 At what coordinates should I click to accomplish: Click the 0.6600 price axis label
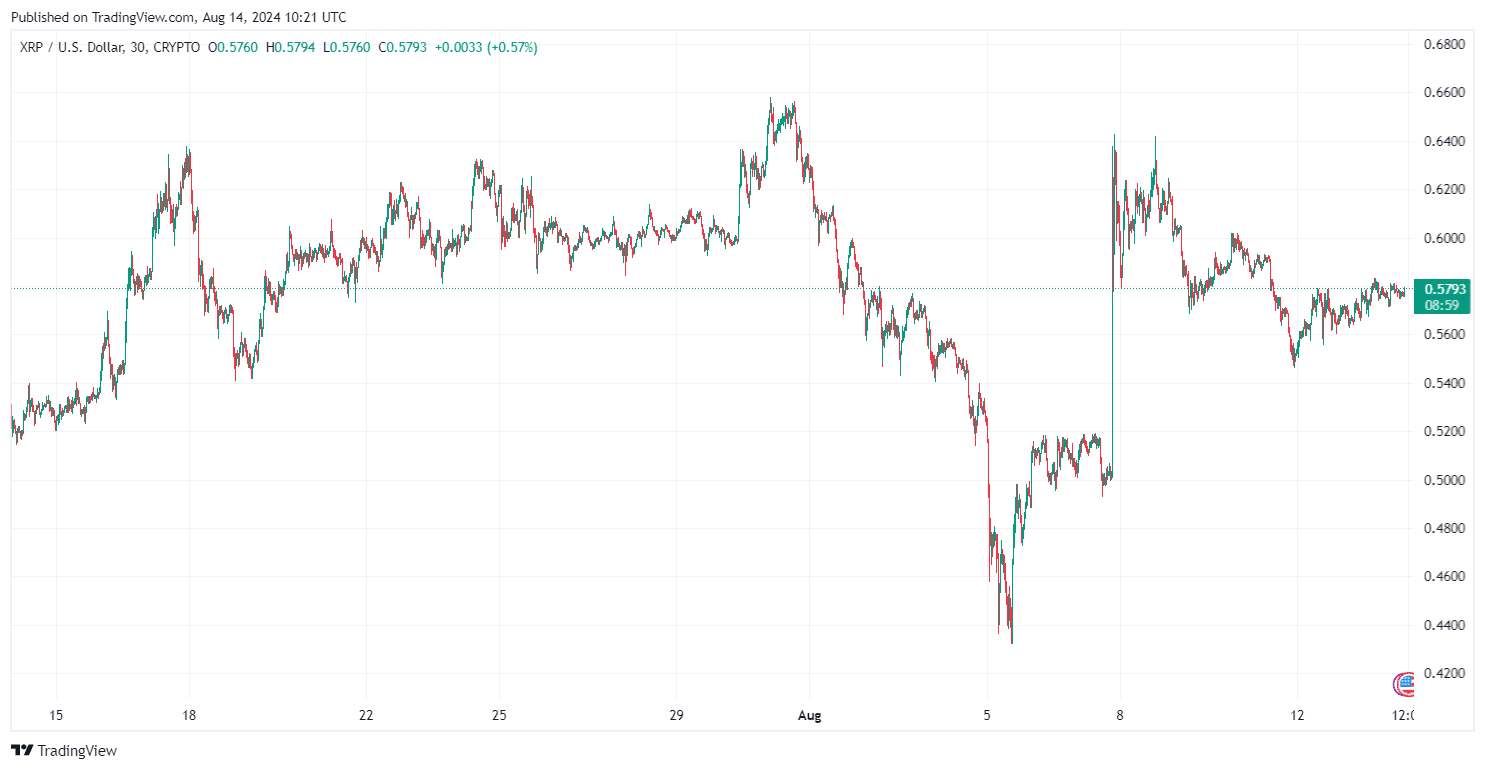click(x=1445, y=93)
